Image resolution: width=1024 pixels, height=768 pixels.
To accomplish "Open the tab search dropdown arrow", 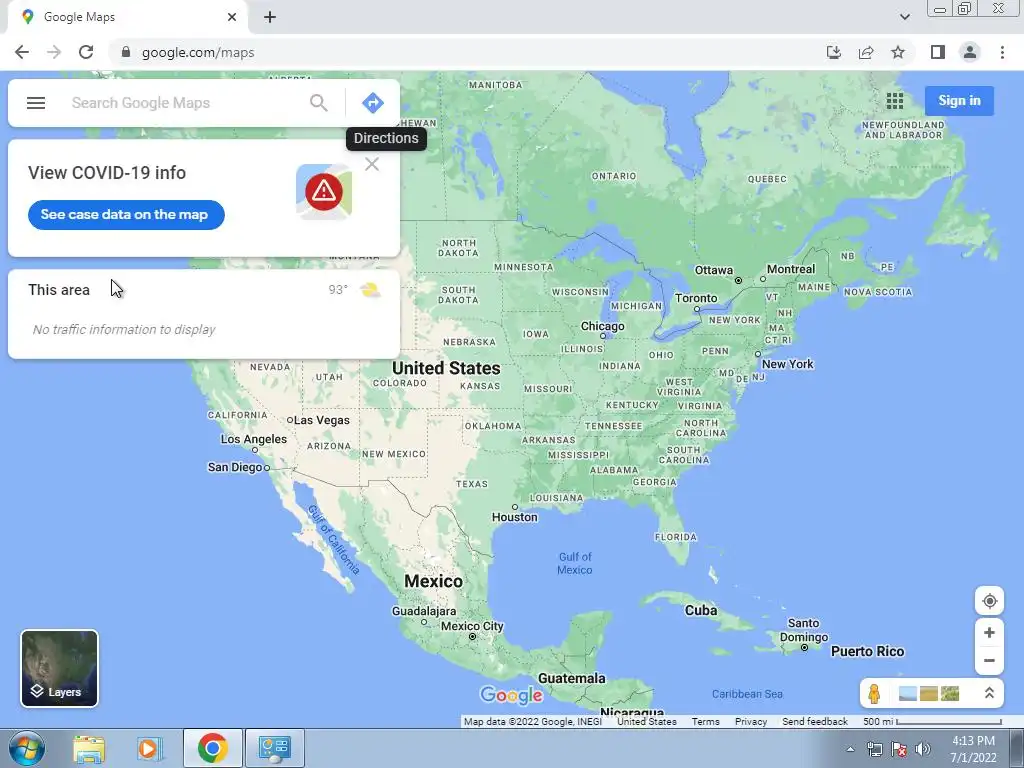I will (x=904, y=17).
